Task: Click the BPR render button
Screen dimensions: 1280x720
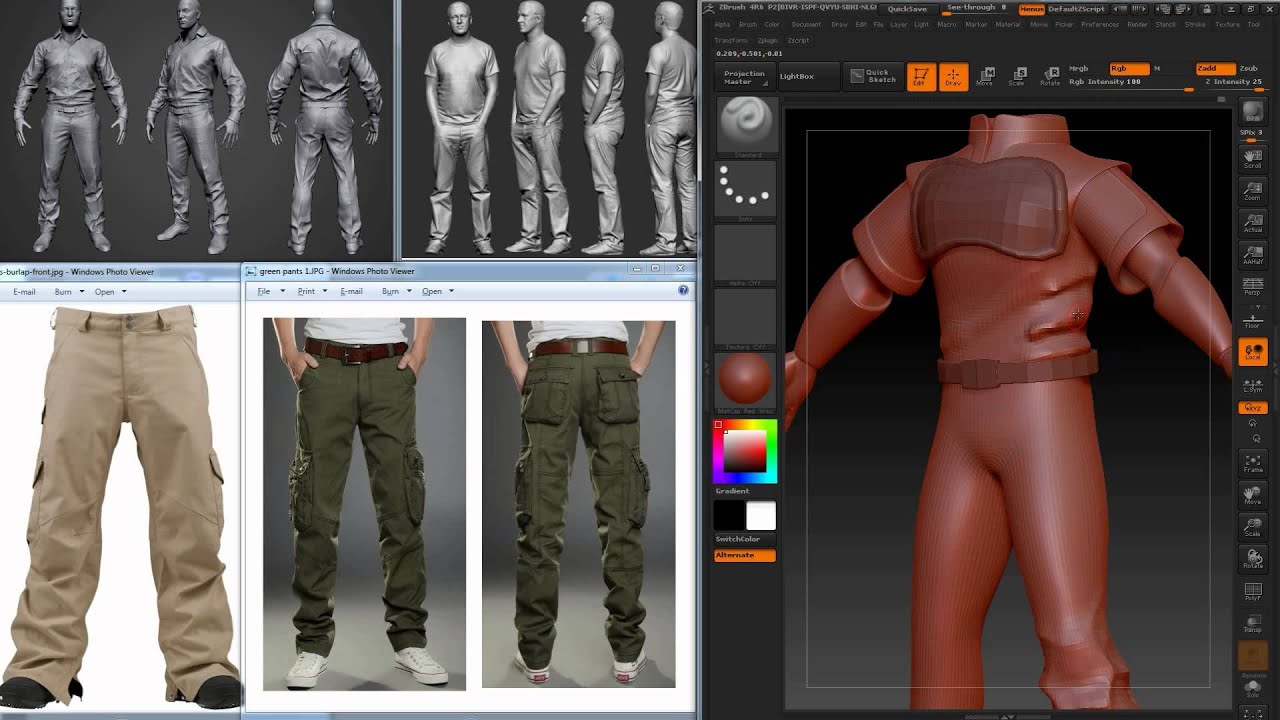Action: point(1252,112)
